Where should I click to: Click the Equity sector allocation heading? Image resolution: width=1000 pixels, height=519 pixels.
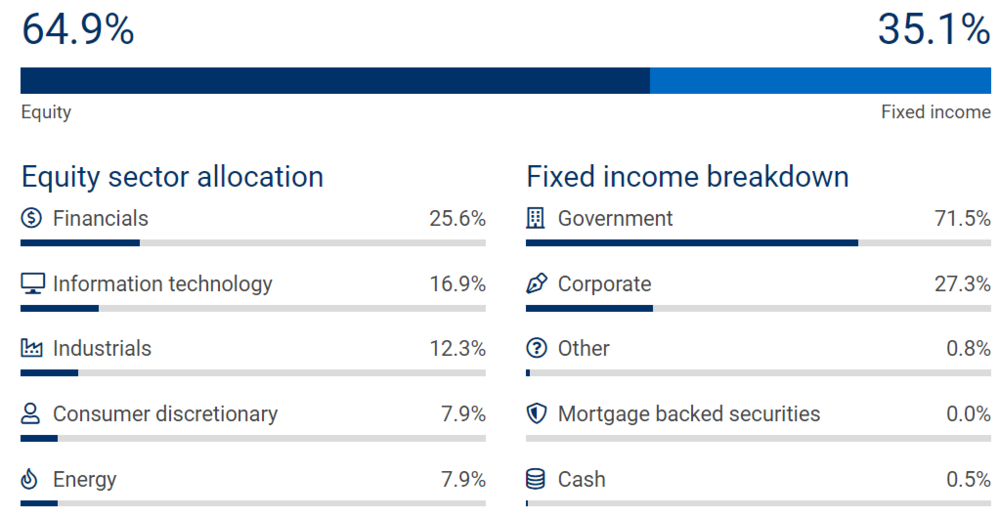(x=172, y=177)
